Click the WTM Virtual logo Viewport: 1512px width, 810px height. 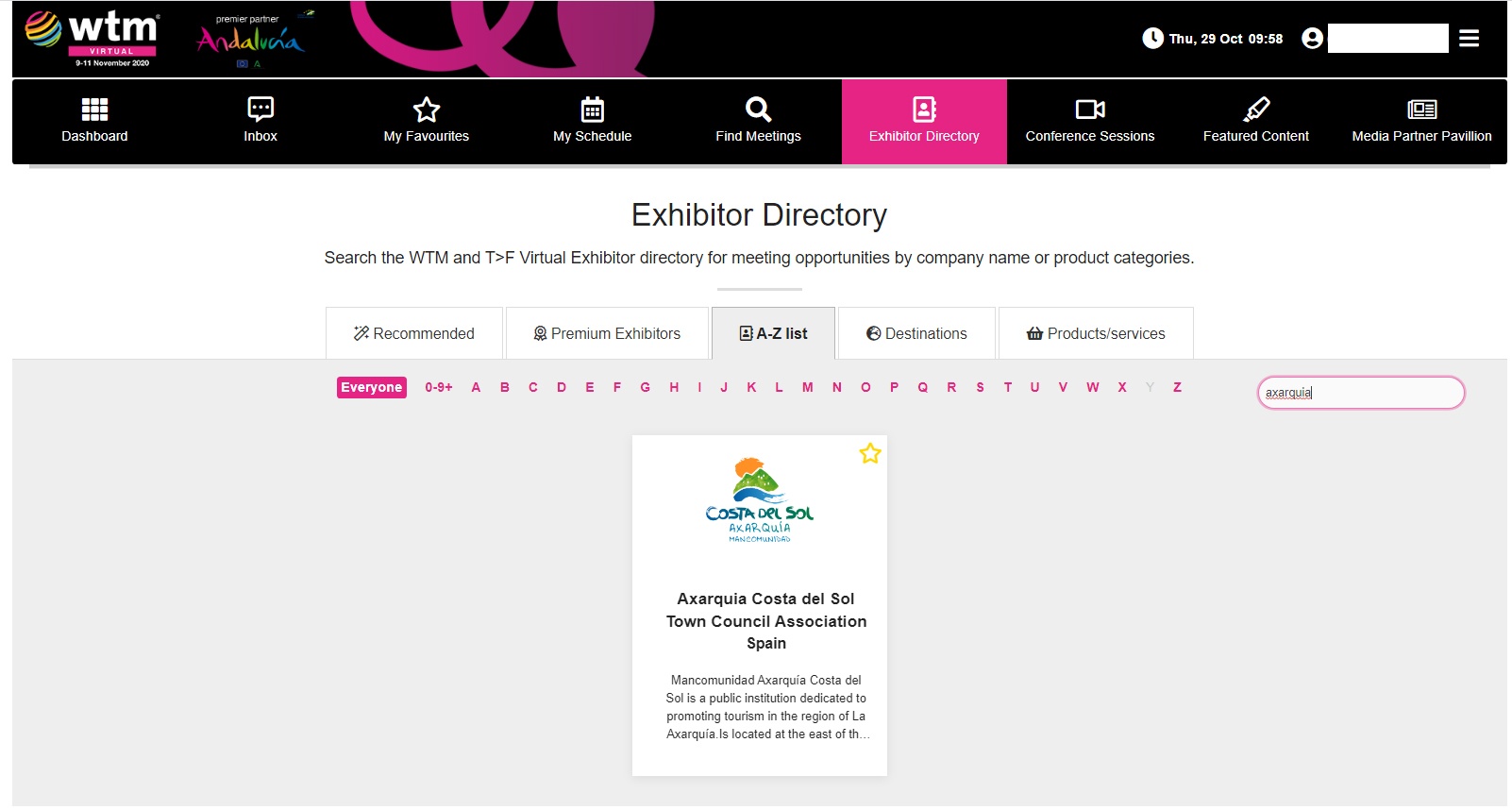[x=92, y=38]
